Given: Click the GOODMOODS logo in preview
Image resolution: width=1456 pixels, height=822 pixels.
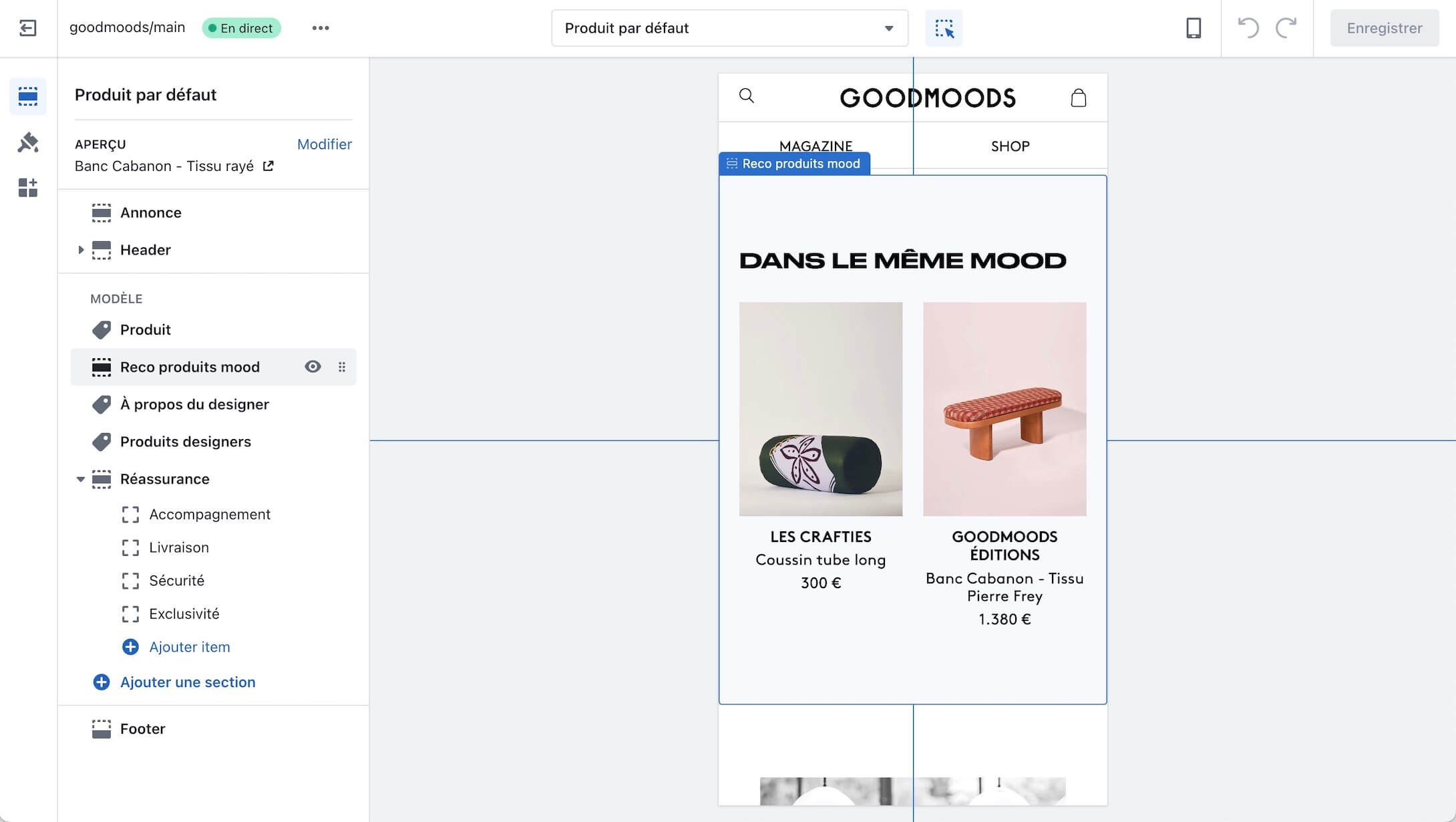Looking at the screenshot, I should 928,98.
